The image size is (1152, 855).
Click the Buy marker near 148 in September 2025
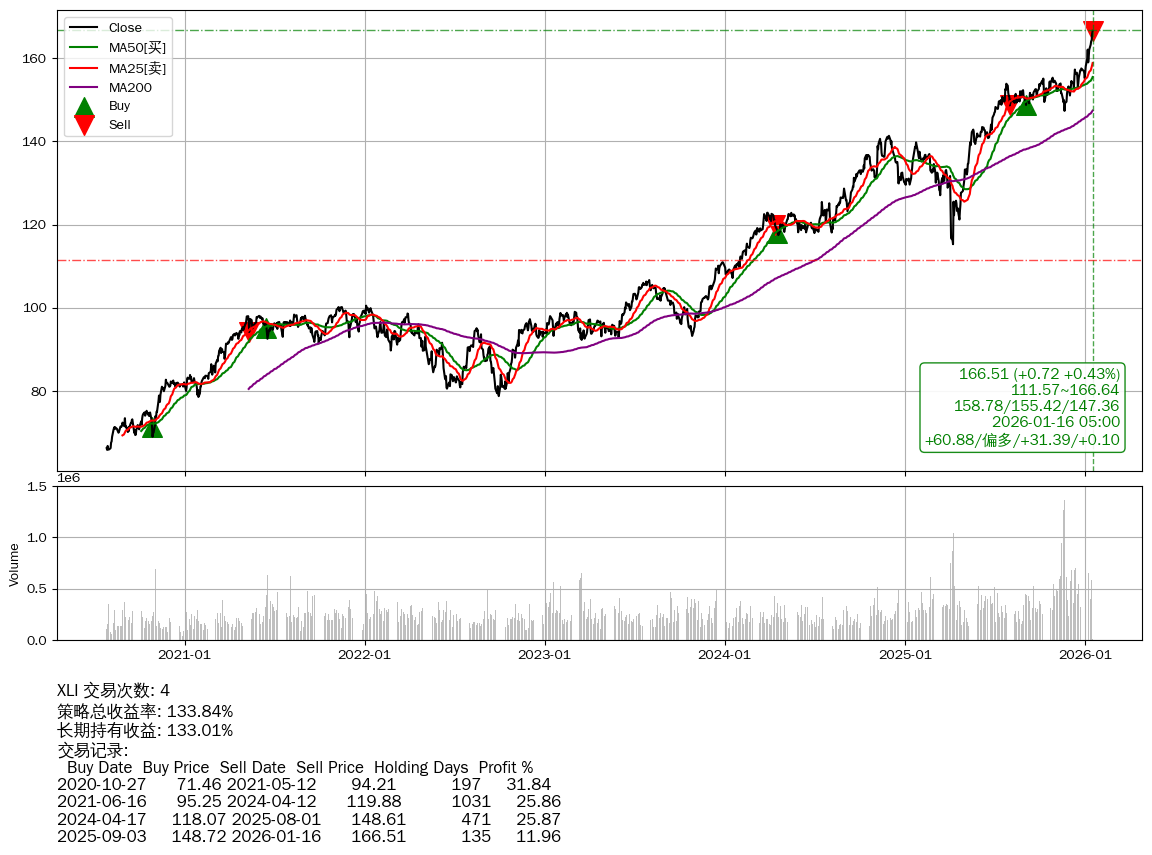(1026, 106)
